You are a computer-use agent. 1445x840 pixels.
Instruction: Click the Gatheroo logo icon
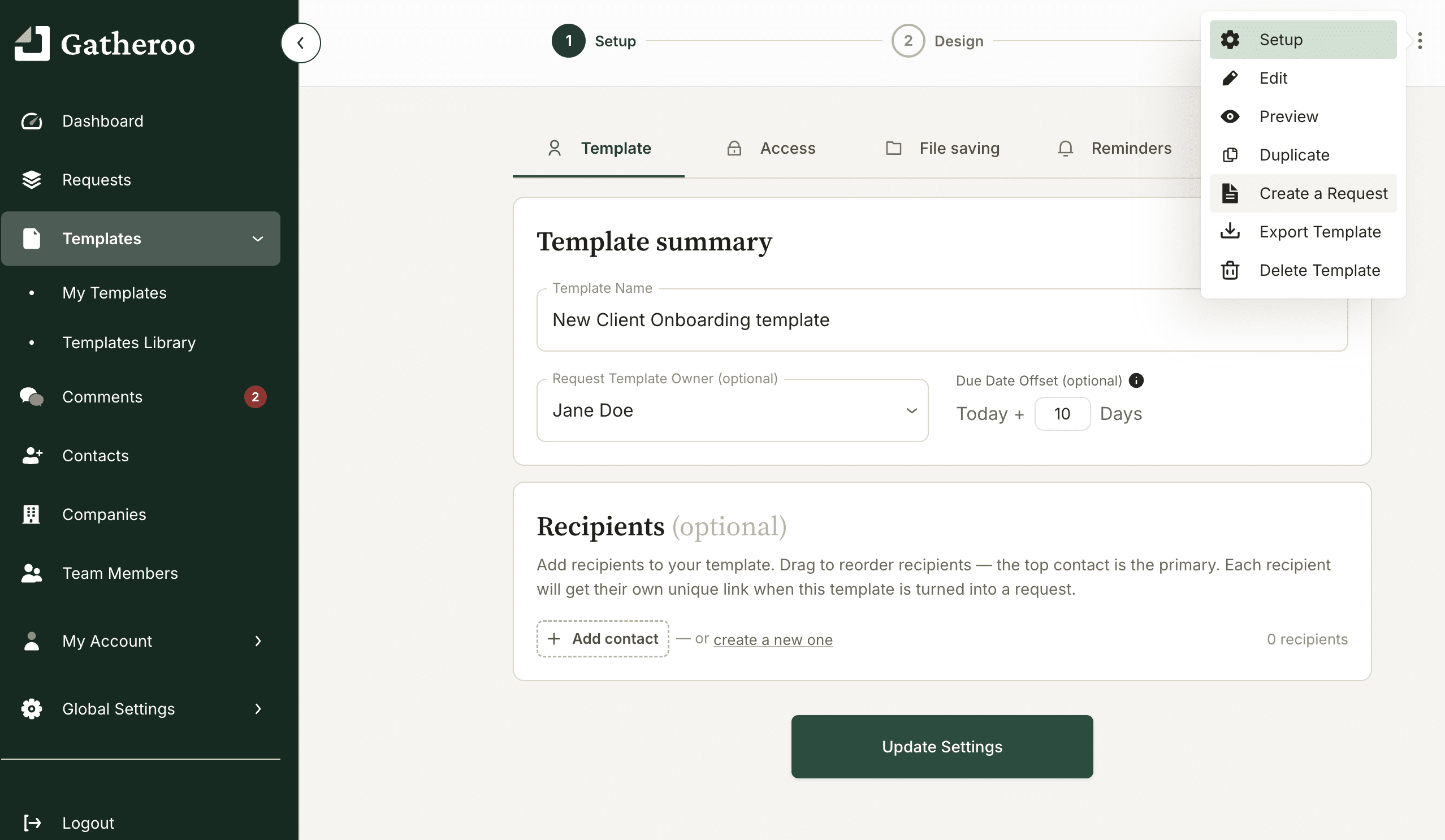pyautogui.click(x=32, y=43)
